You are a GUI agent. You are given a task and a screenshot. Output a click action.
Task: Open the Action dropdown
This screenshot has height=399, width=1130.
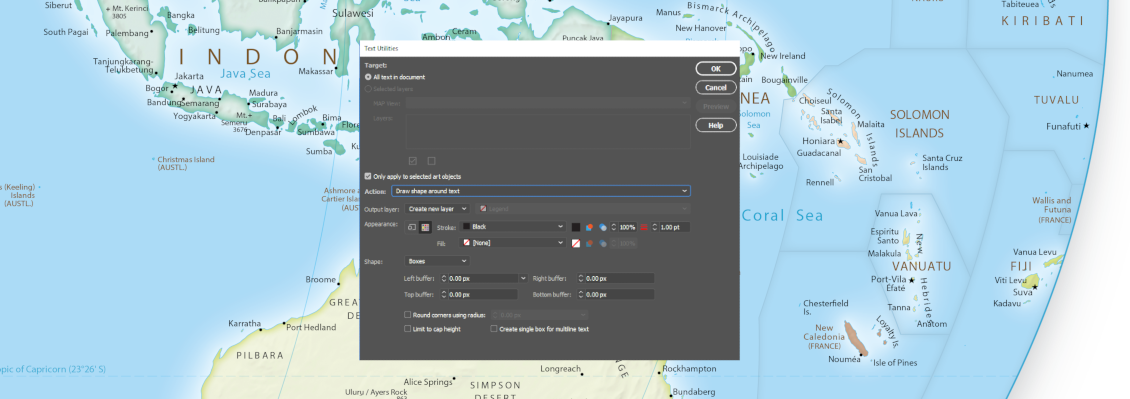(541, 191)
